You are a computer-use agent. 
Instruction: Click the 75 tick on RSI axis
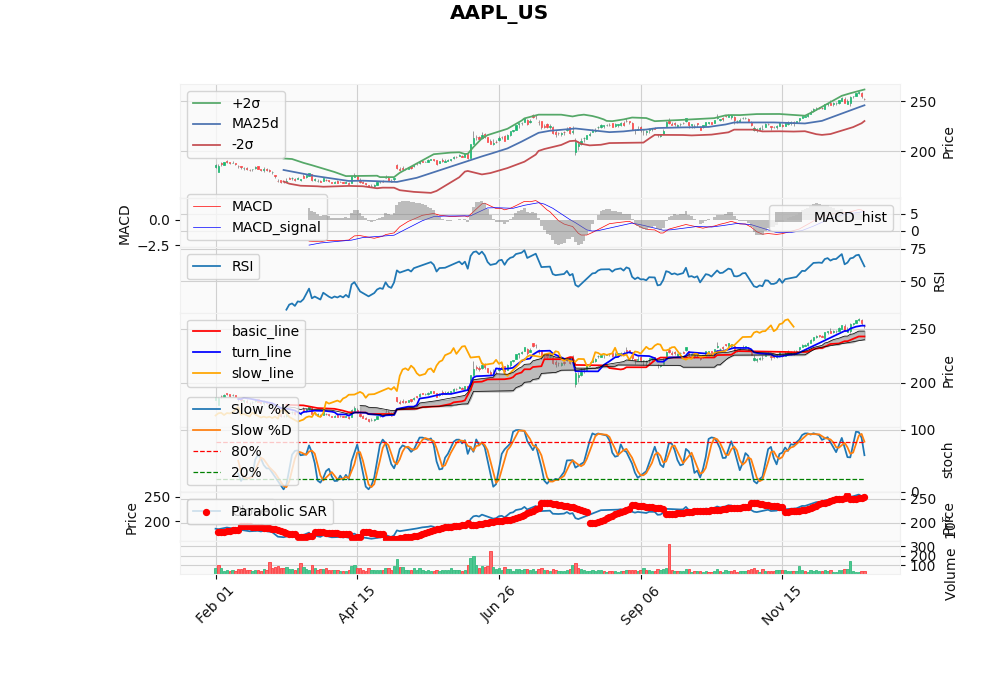pos(918,249)
